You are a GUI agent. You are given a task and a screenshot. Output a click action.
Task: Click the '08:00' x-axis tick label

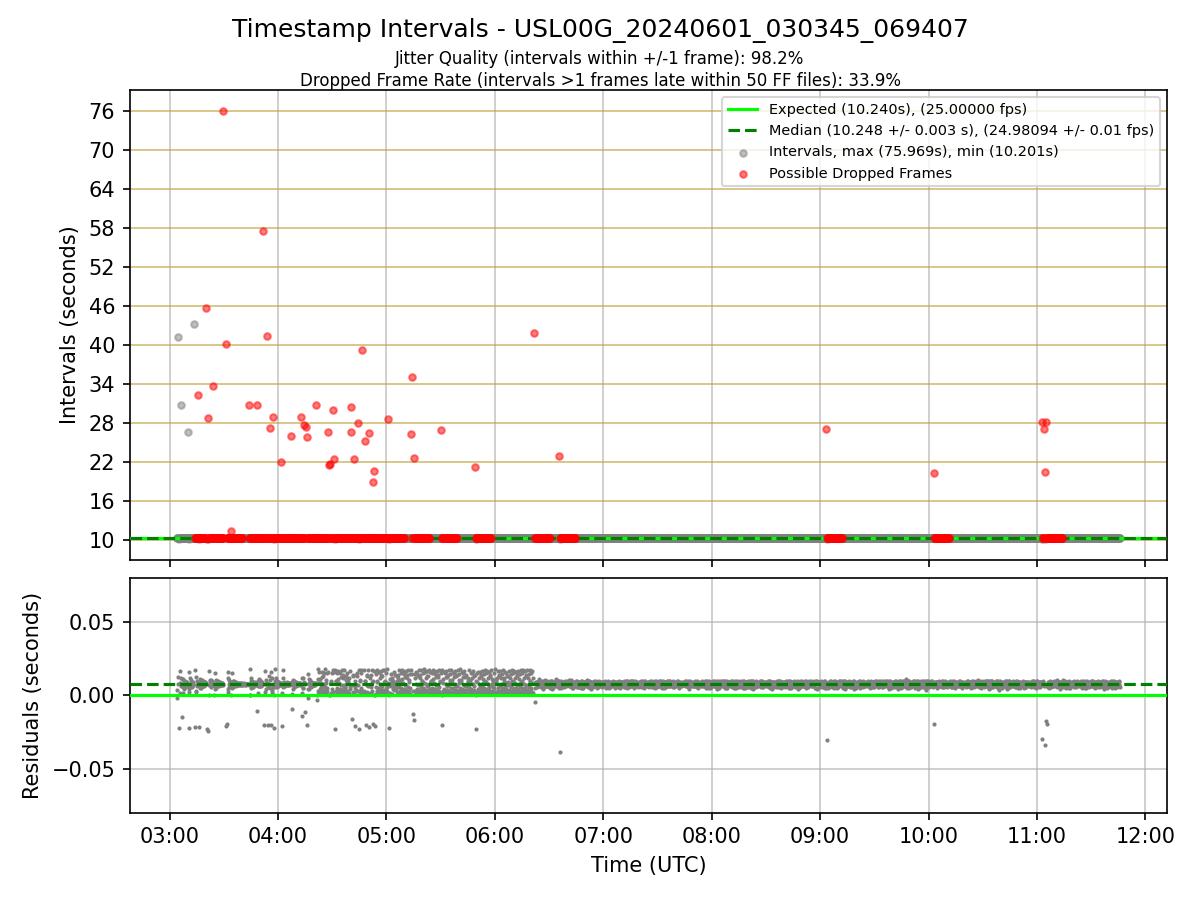711,834
